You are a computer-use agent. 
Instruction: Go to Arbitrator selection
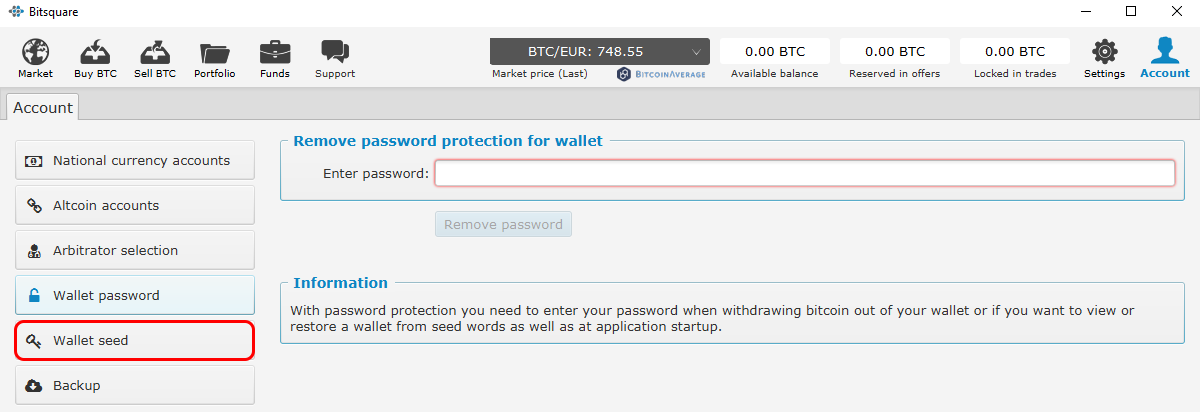click(135, 250)
